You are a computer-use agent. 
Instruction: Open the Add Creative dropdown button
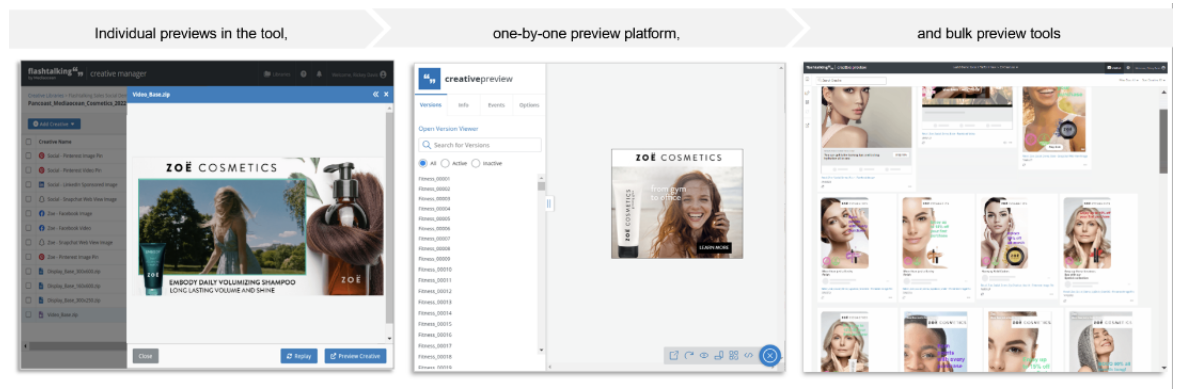point(54,124)
